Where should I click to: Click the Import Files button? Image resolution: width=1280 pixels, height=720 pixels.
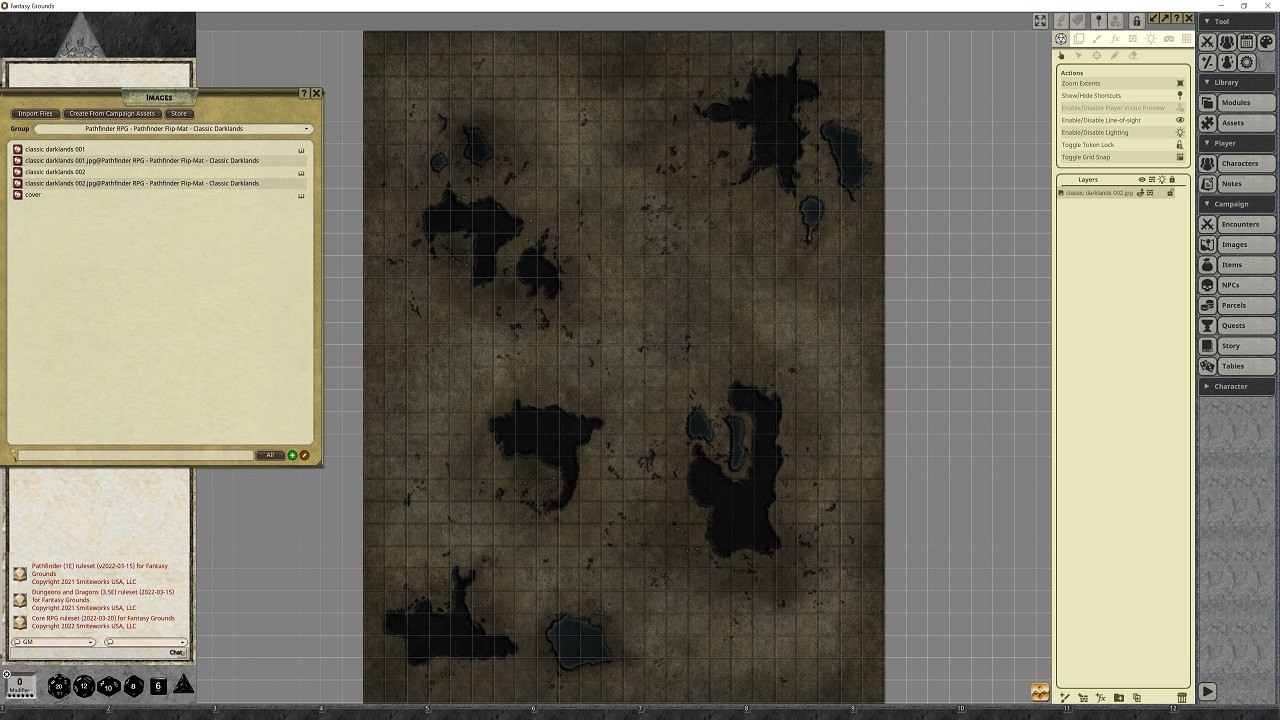point(35,114)
